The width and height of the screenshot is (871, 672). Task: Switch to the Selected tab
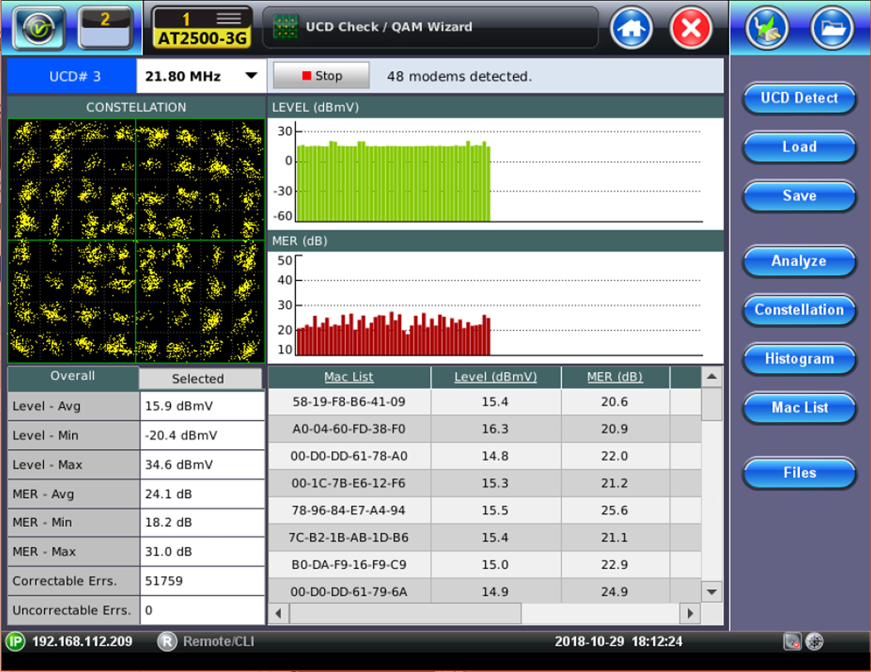coord(198,379)
